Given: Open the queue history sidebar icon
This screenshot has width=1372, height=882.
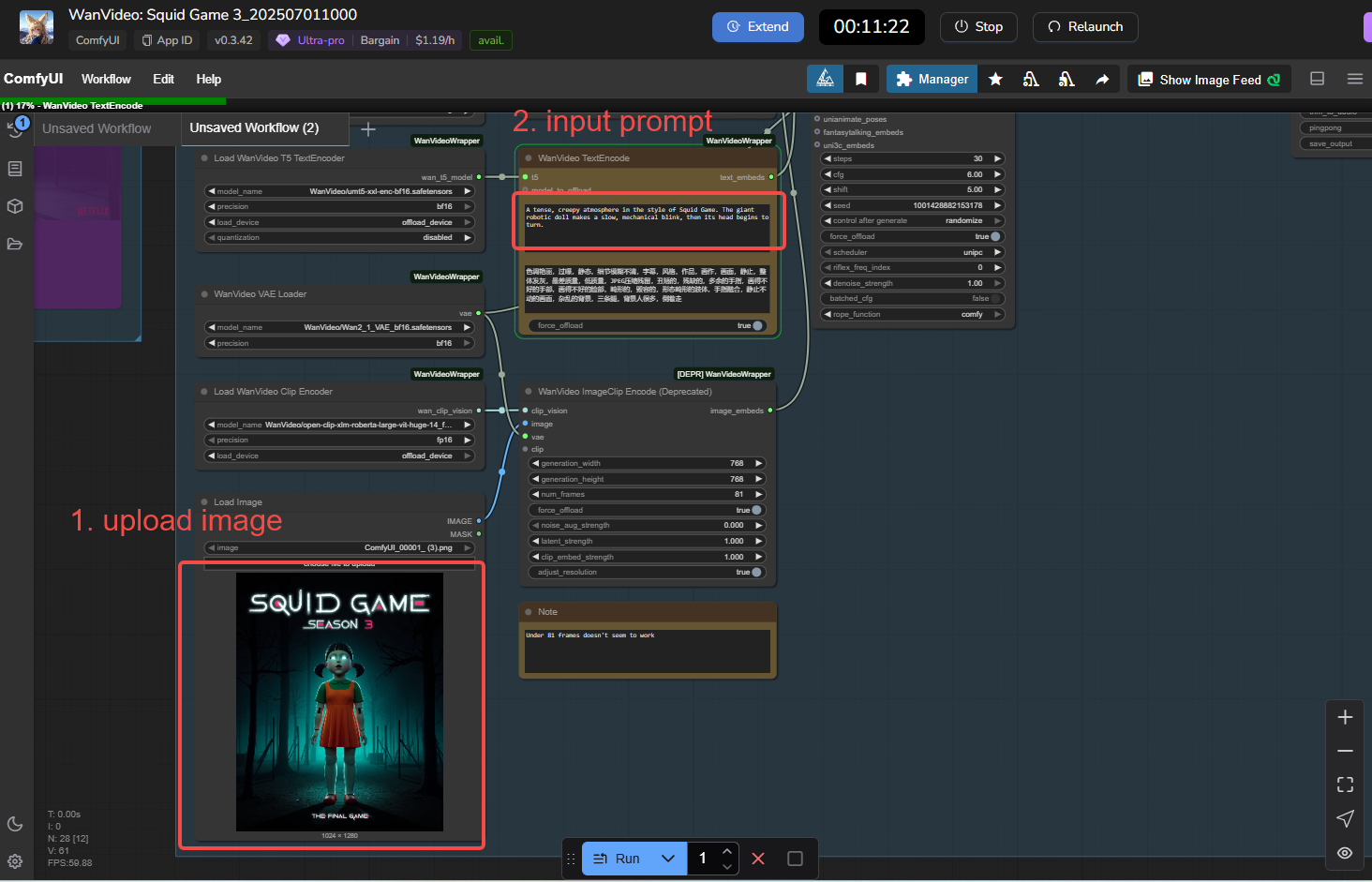Looking at the screenshot, I should [x=16, y=128].
